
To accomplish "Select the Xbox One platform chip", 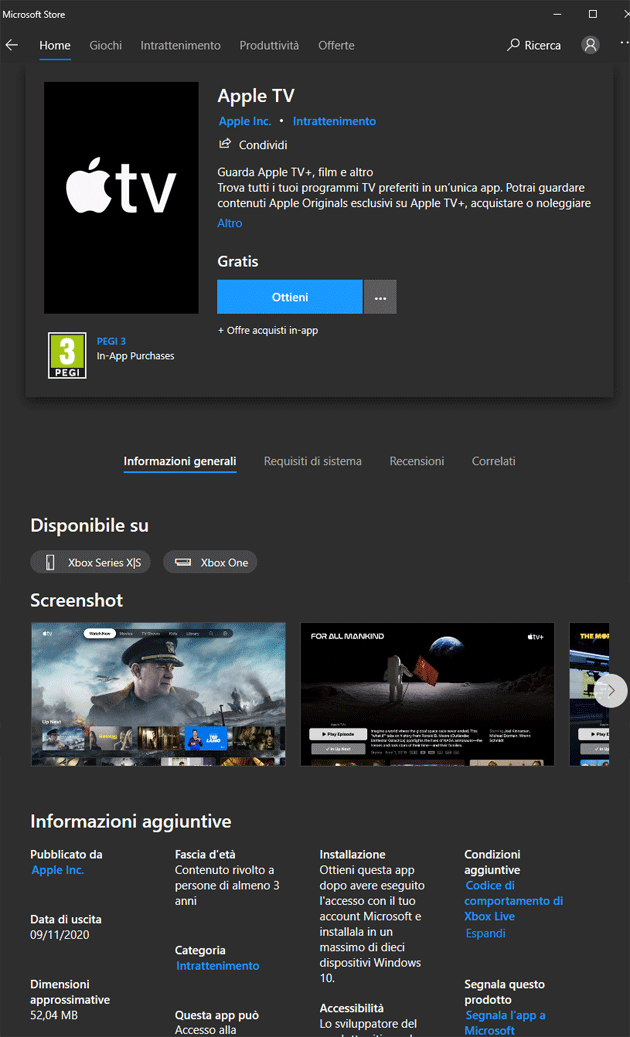I will click(x=210, y=563).
